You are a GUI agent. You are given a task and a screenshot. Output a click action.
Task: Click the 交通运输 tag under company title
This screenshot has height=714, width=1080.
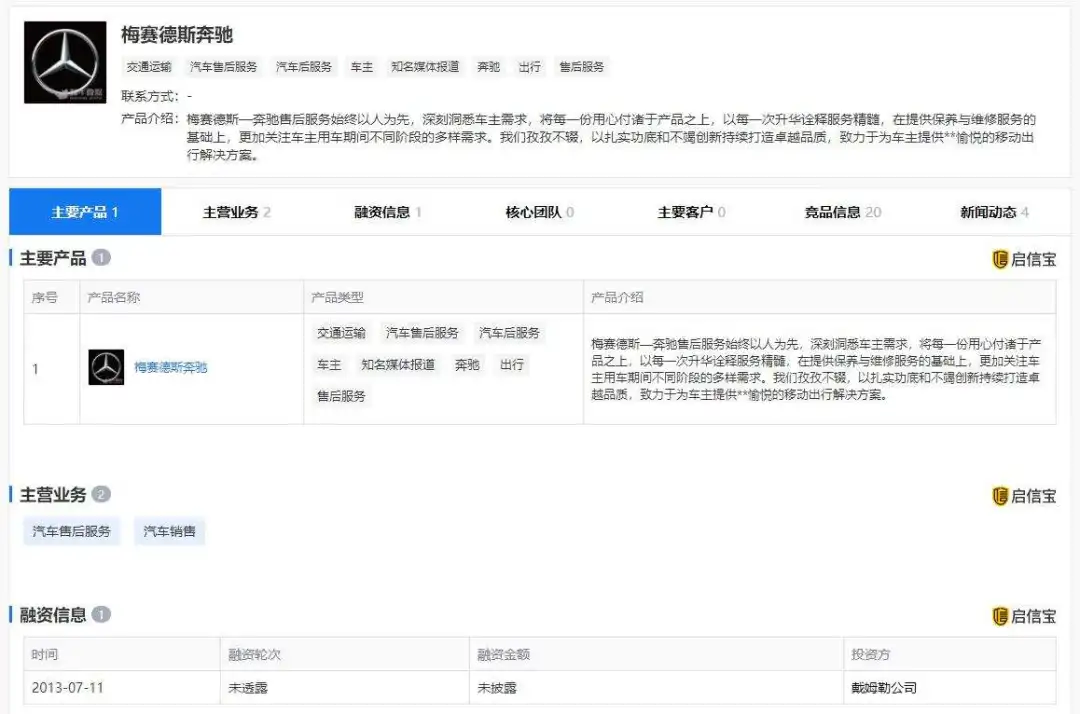tap(148, 67)
